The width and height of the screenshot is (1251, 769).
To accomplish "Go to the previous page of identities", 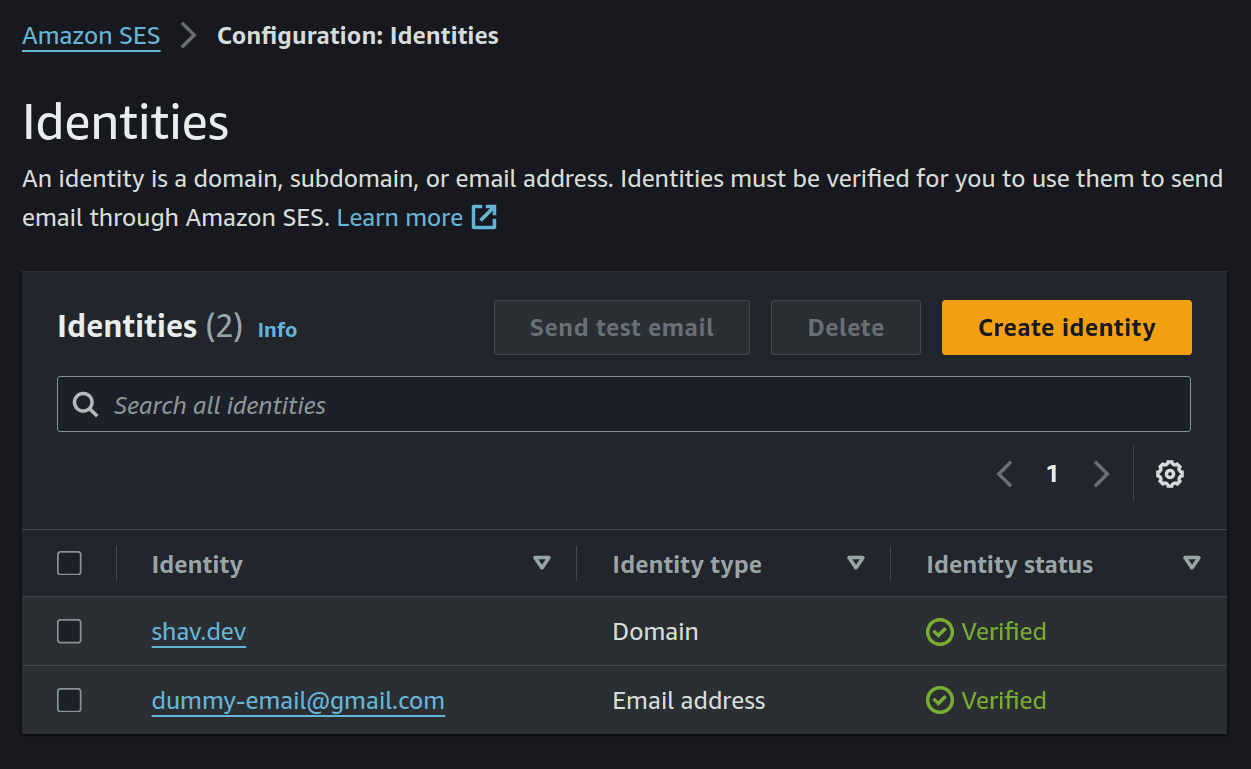I will (1004, 474).
